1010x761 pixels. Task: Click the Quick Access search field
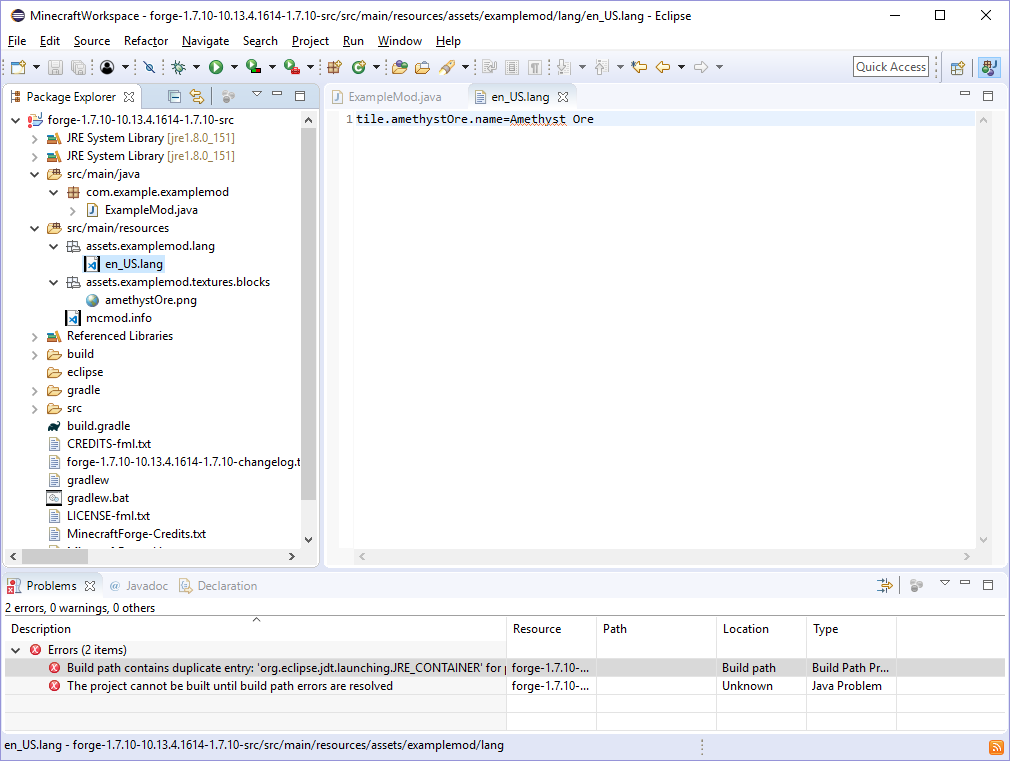coord(891,67)
